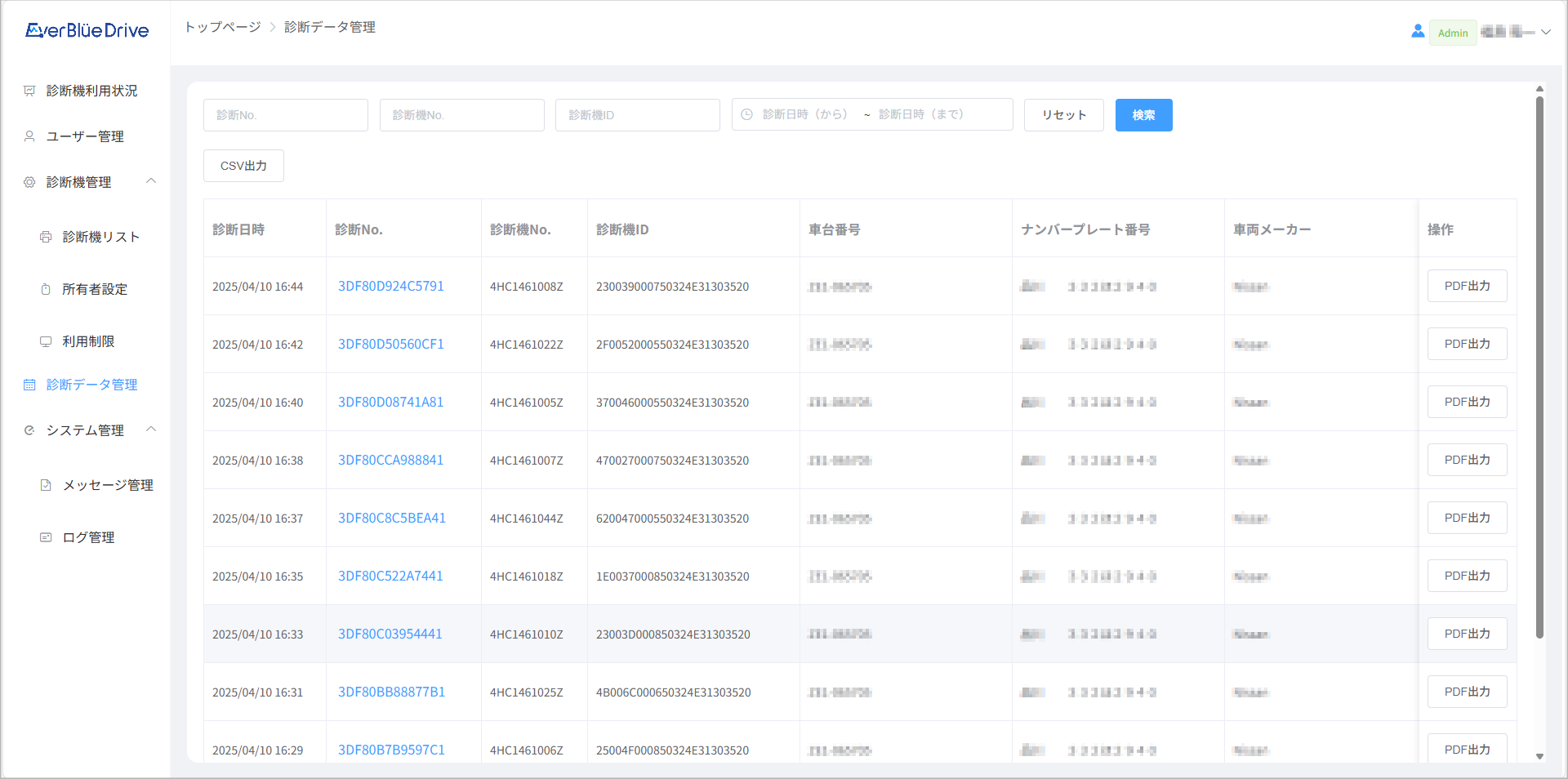Click the 検索 search button
1568x779 pixels.
coord(1143,115)
